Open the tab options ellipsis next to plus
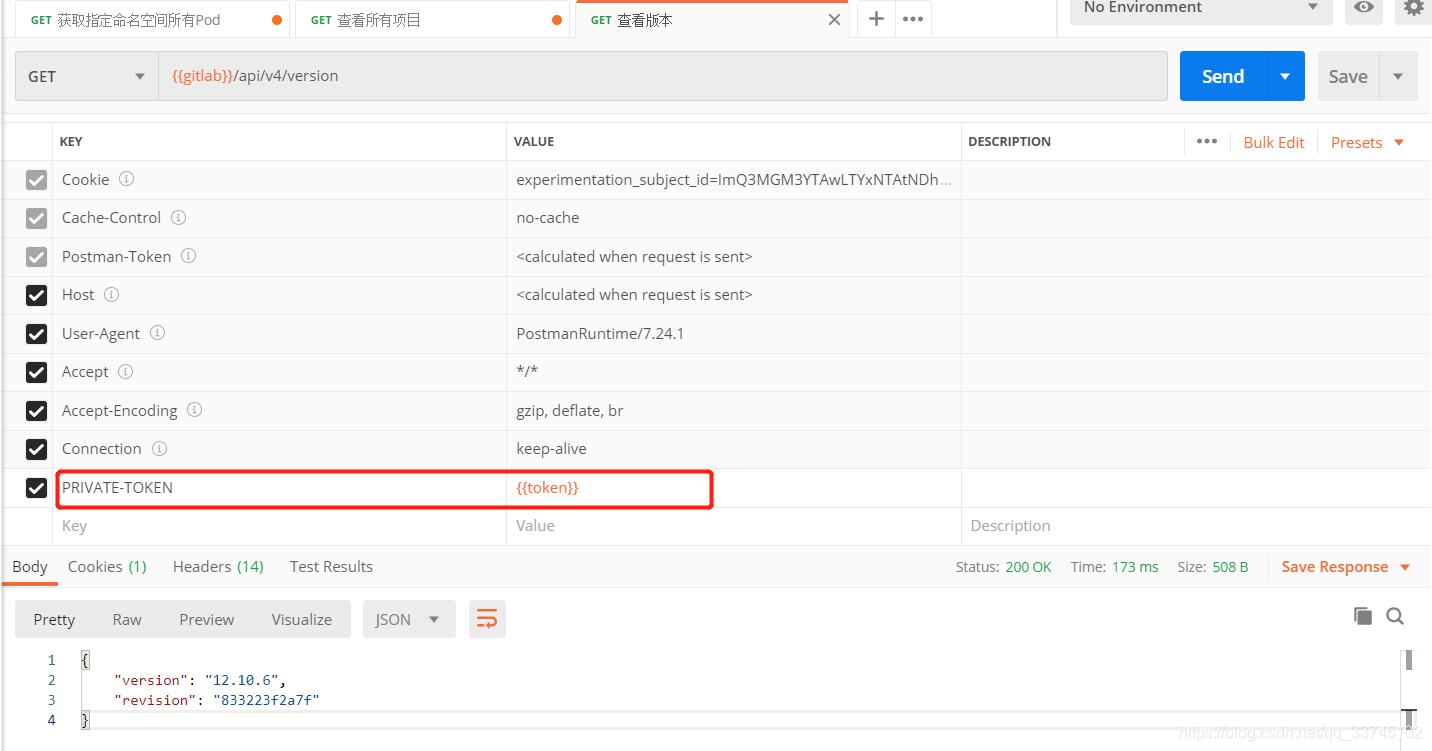The height and width of the screenshot is (751, 1432). tap(912, 18)
